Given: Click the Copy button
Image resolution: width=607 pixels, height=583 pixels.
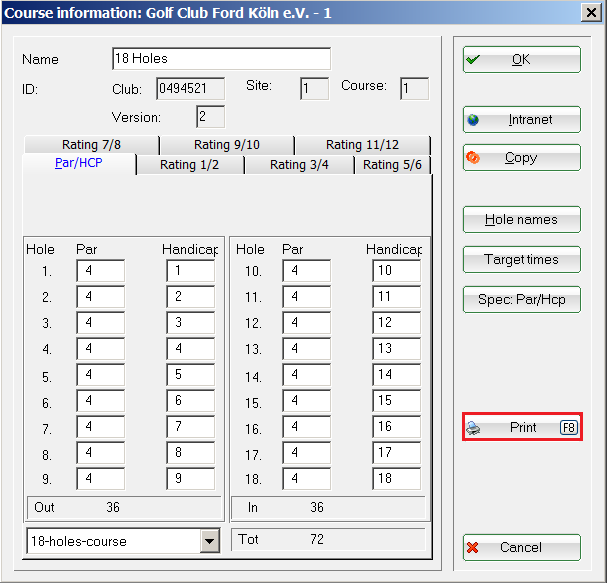Looking at the screenshot, I should [521, 158].
